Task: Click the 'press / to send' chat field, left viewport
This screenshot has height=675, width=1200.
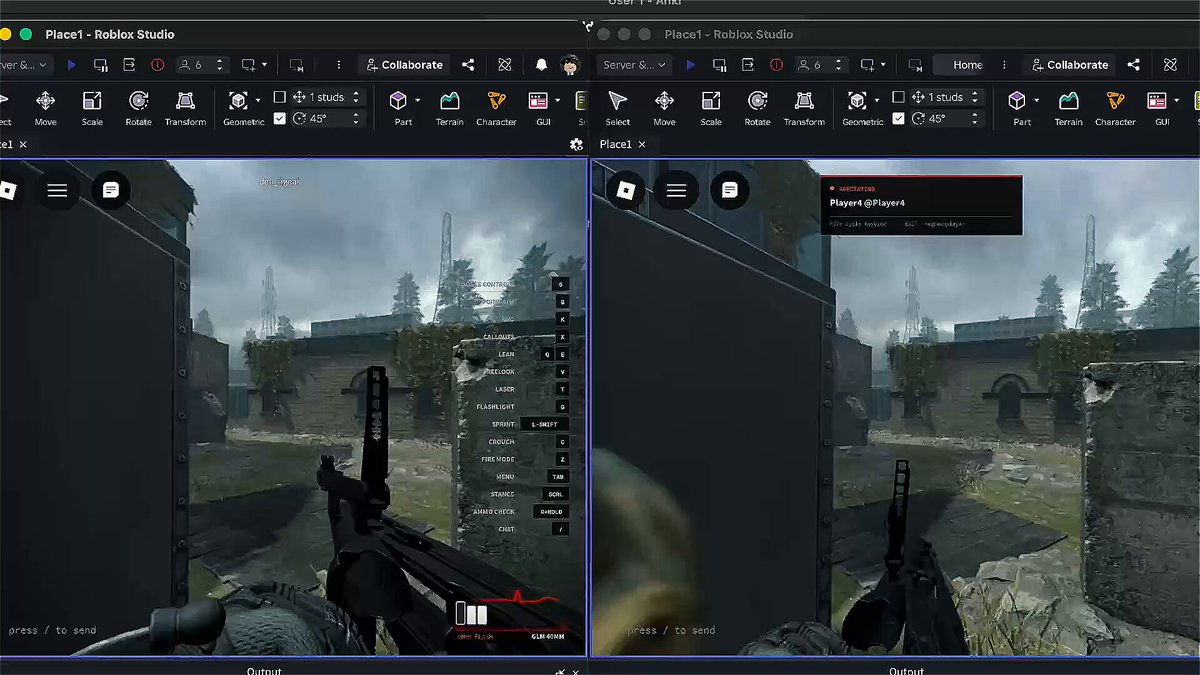Action: [x=52, y=630]
